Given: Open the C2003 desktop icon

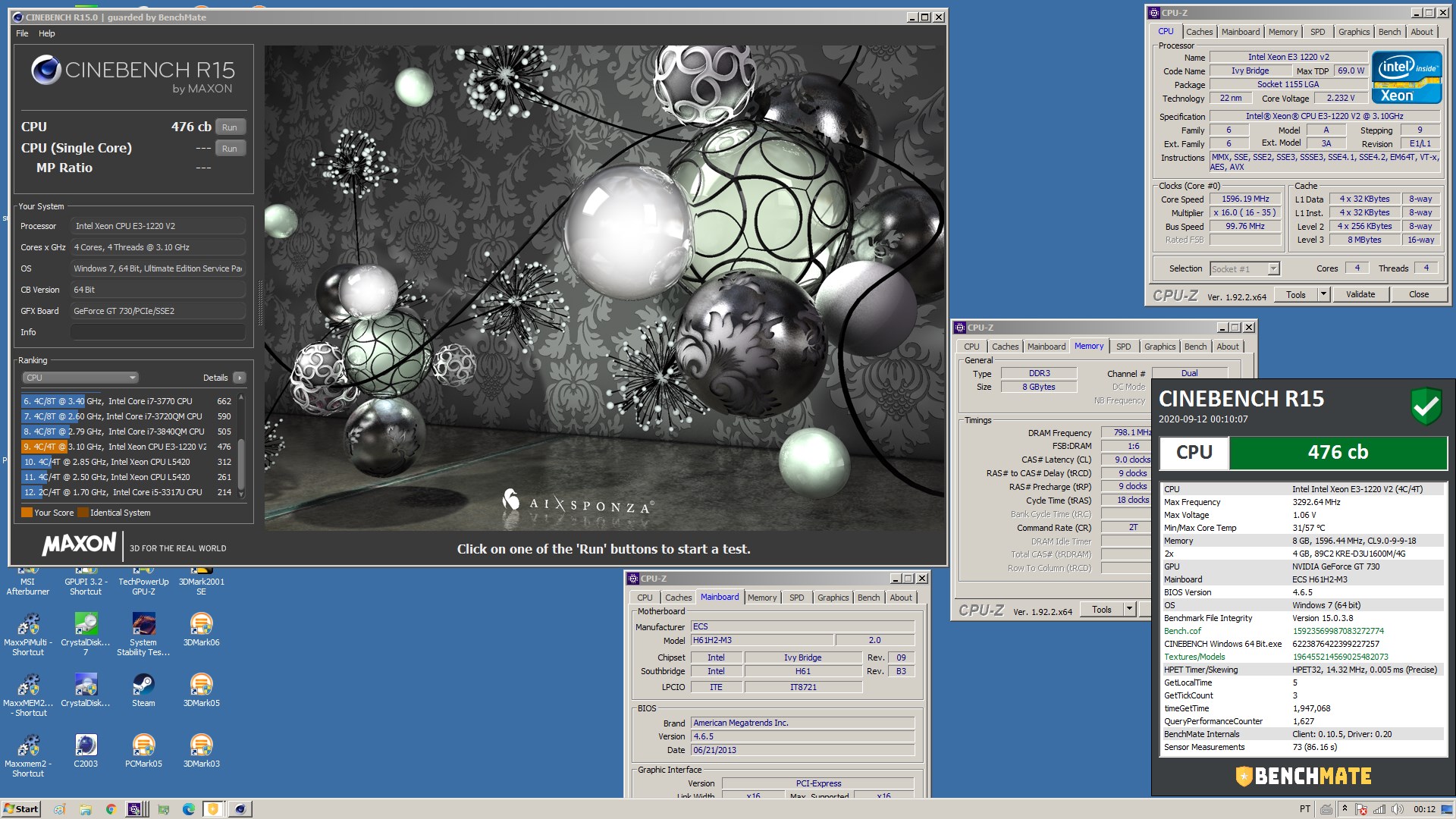Looking at the screenshot, I should coord(86,751).
